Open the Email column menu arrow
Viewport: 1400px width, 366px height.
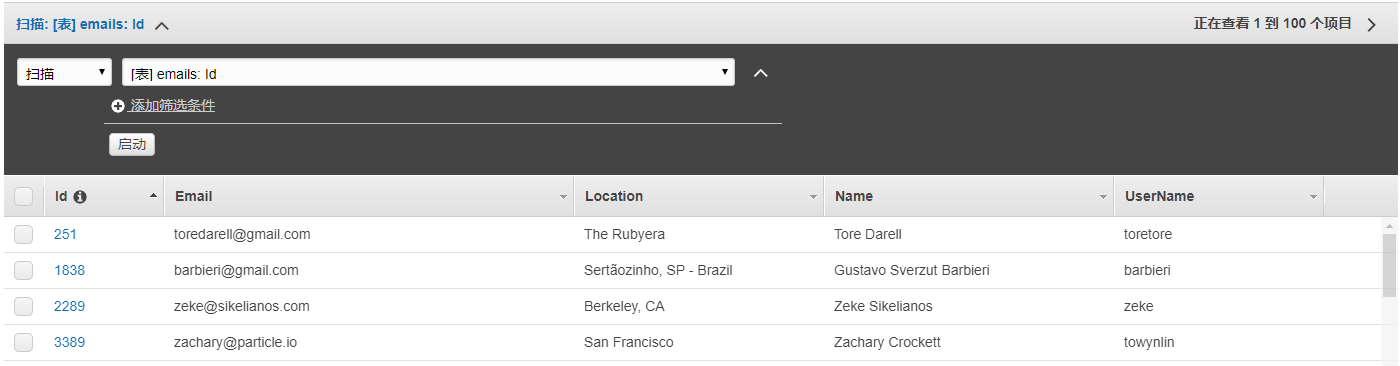(x=563, y=198)
